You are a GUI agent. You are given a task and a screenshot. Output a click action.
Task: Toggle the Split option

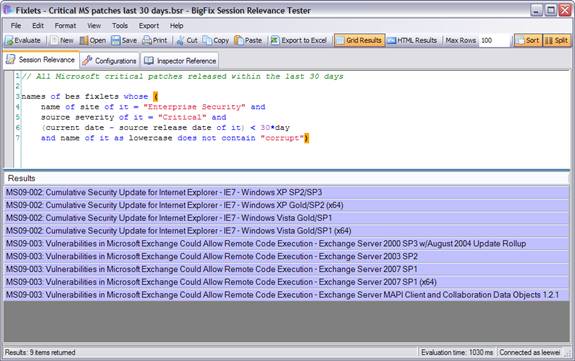[557, 40]
